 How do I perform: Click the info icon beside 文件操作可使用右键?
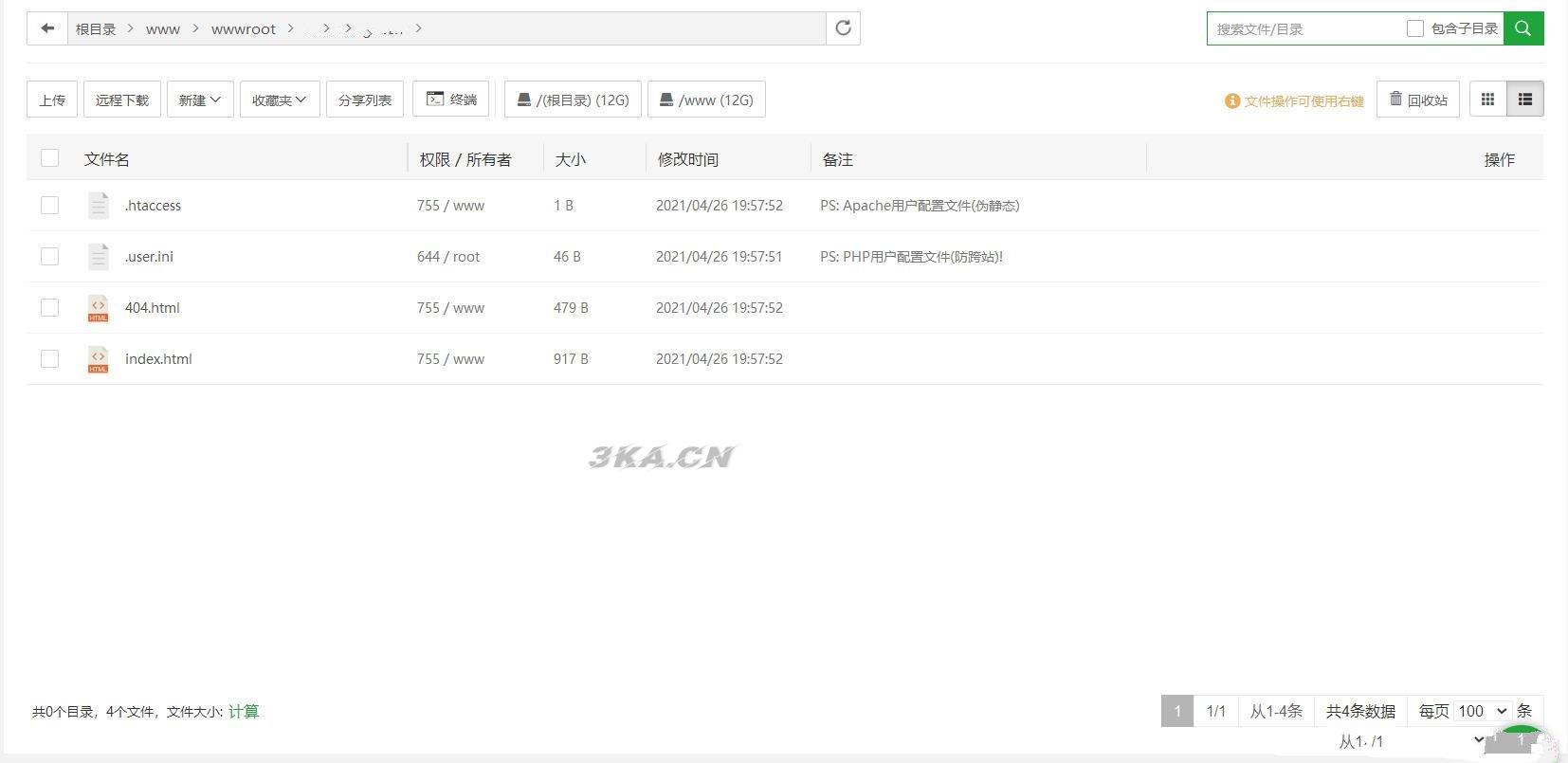coord(1232,100)
